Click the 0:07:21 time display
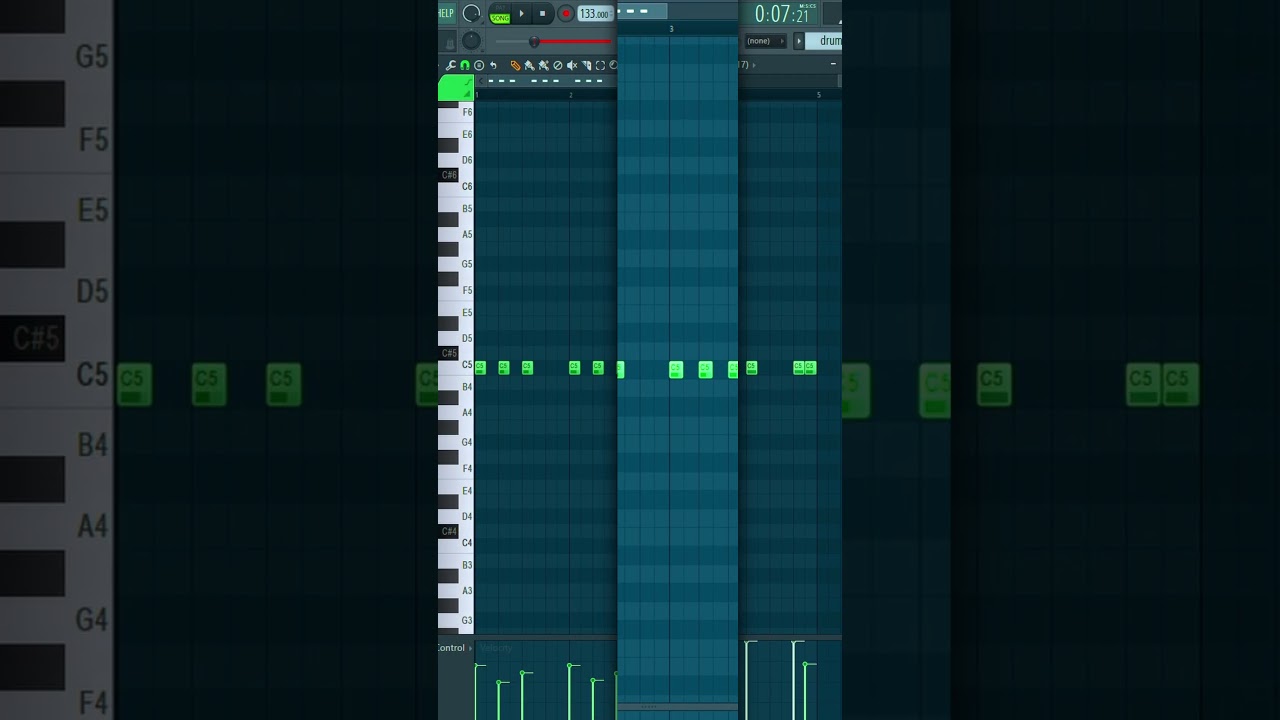 782,14
